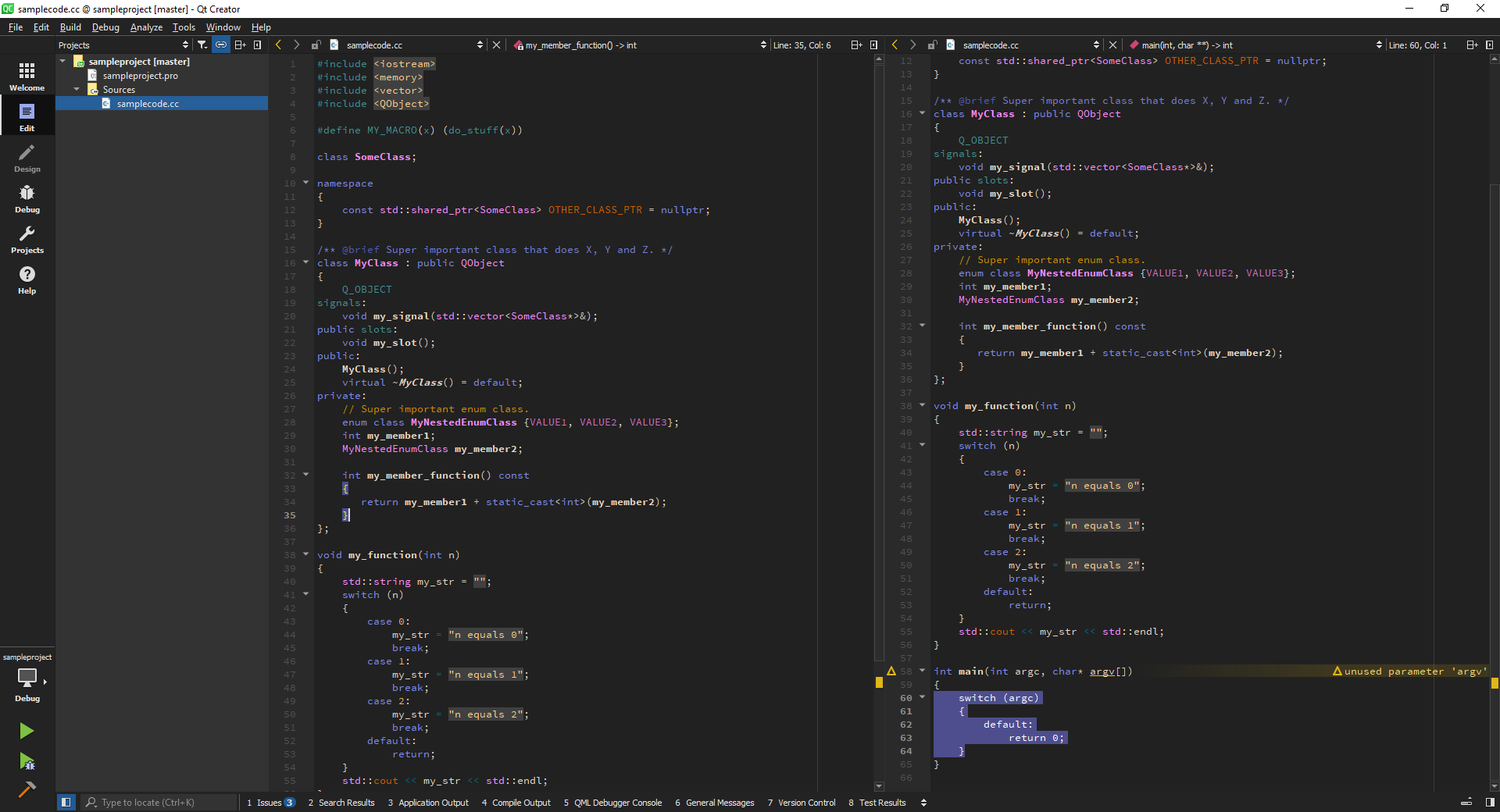The height and width of the screenshot is (812, 1500).
Task: Open the Window menu
Action: (x=223, y=27)
